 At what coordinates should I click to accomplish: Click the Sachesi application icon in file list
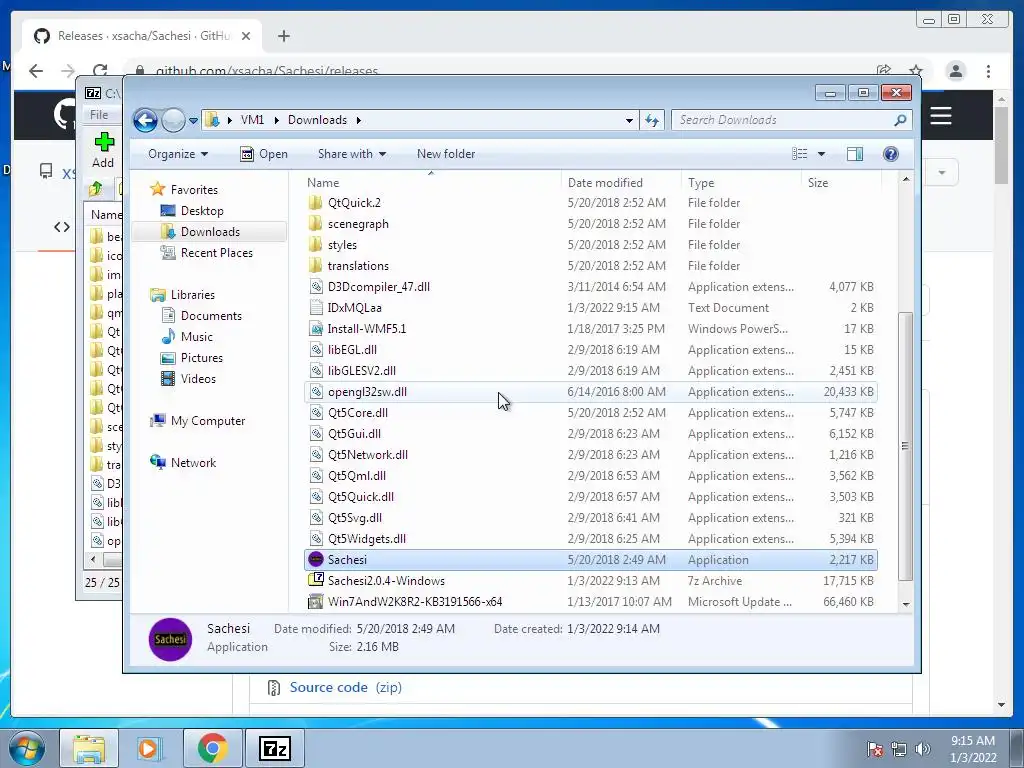click(316, 560)
